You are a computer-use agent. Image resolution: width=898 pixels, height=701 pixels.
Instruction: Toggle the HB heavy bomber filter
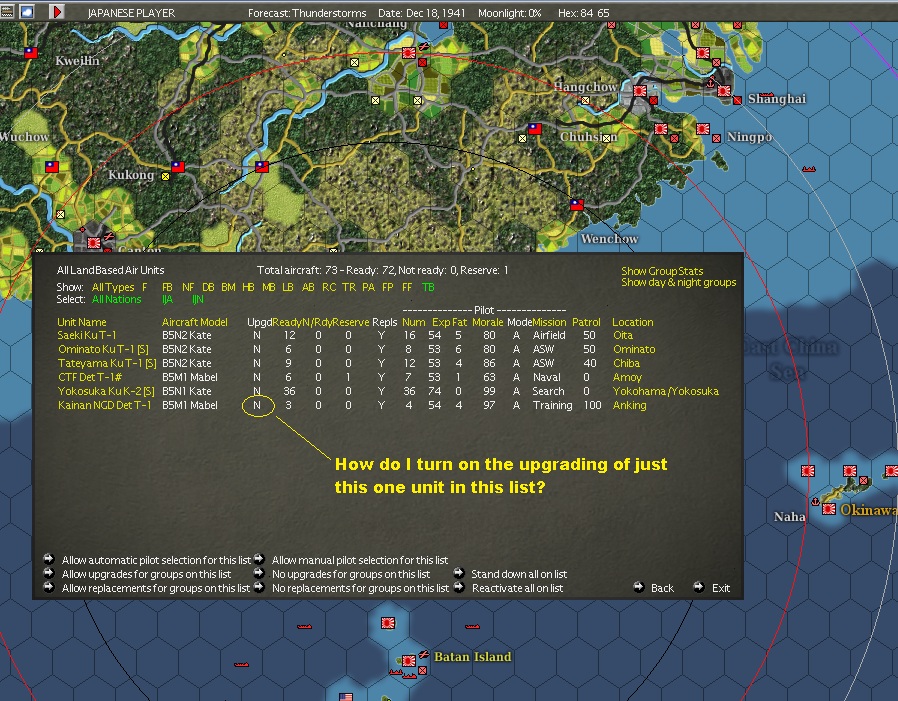click(x=248, y=287)
